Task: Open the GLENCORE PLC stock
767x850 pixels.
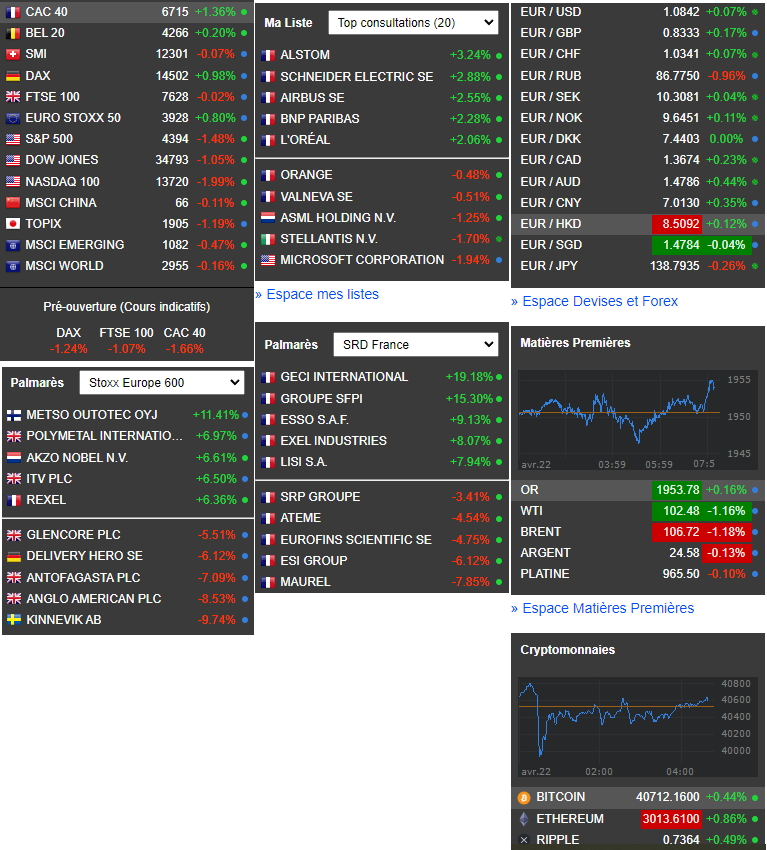Action: click(74, 535)
